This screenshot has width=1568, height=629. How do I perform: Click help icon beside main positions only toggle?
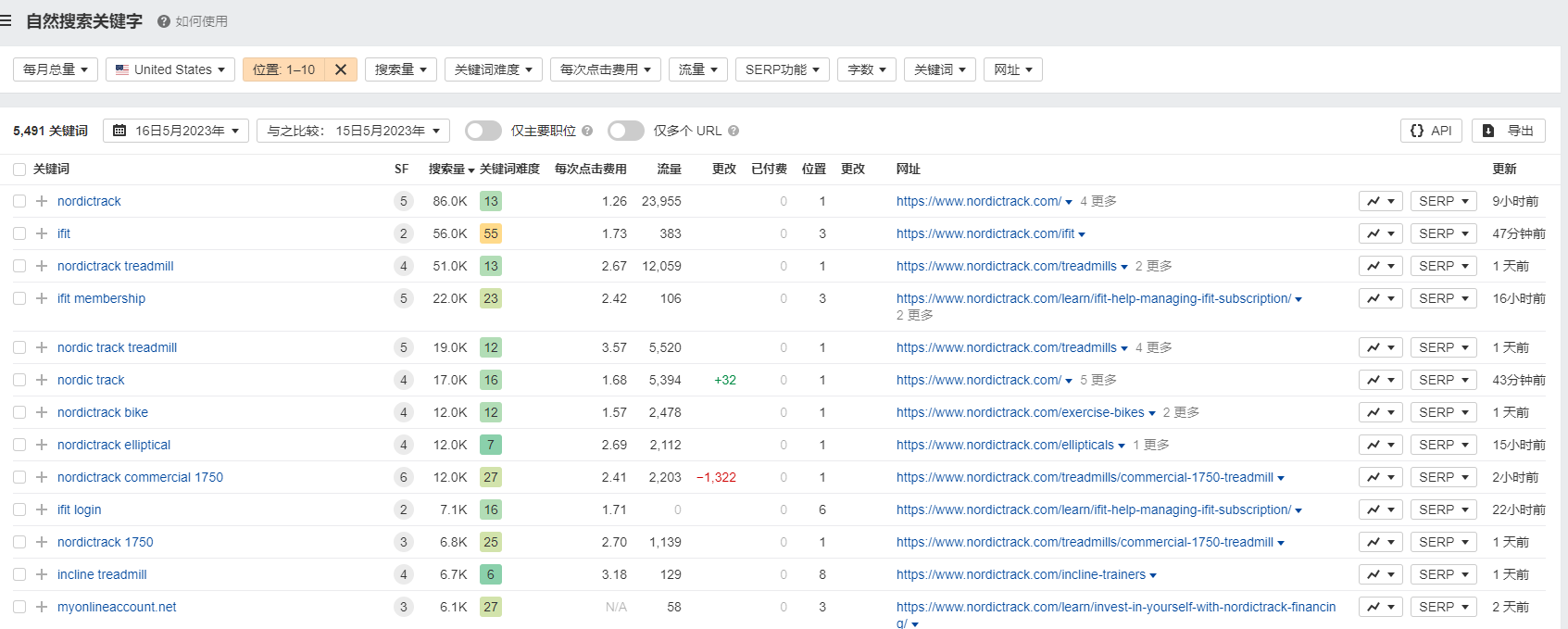pos(587,131)
